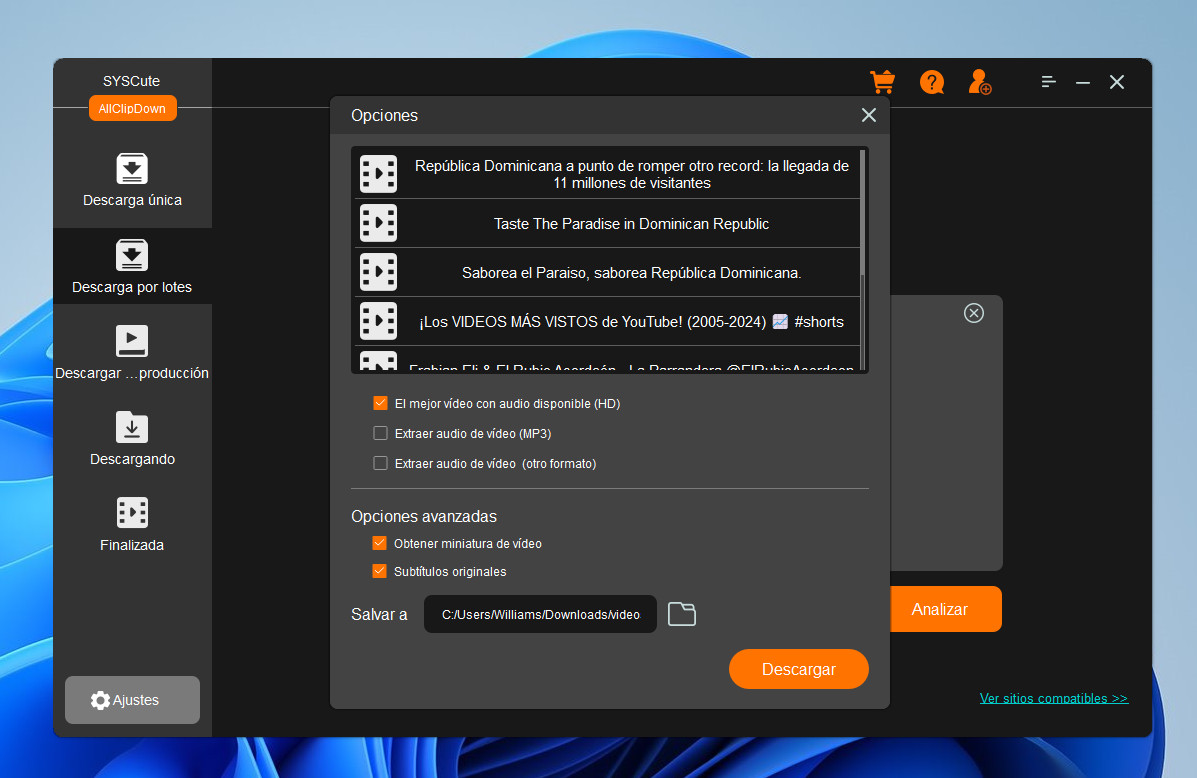Click the Salvar a path field
Image resolution: width=1197 pixels, height=778 pixels.
(x=540, y=614)
